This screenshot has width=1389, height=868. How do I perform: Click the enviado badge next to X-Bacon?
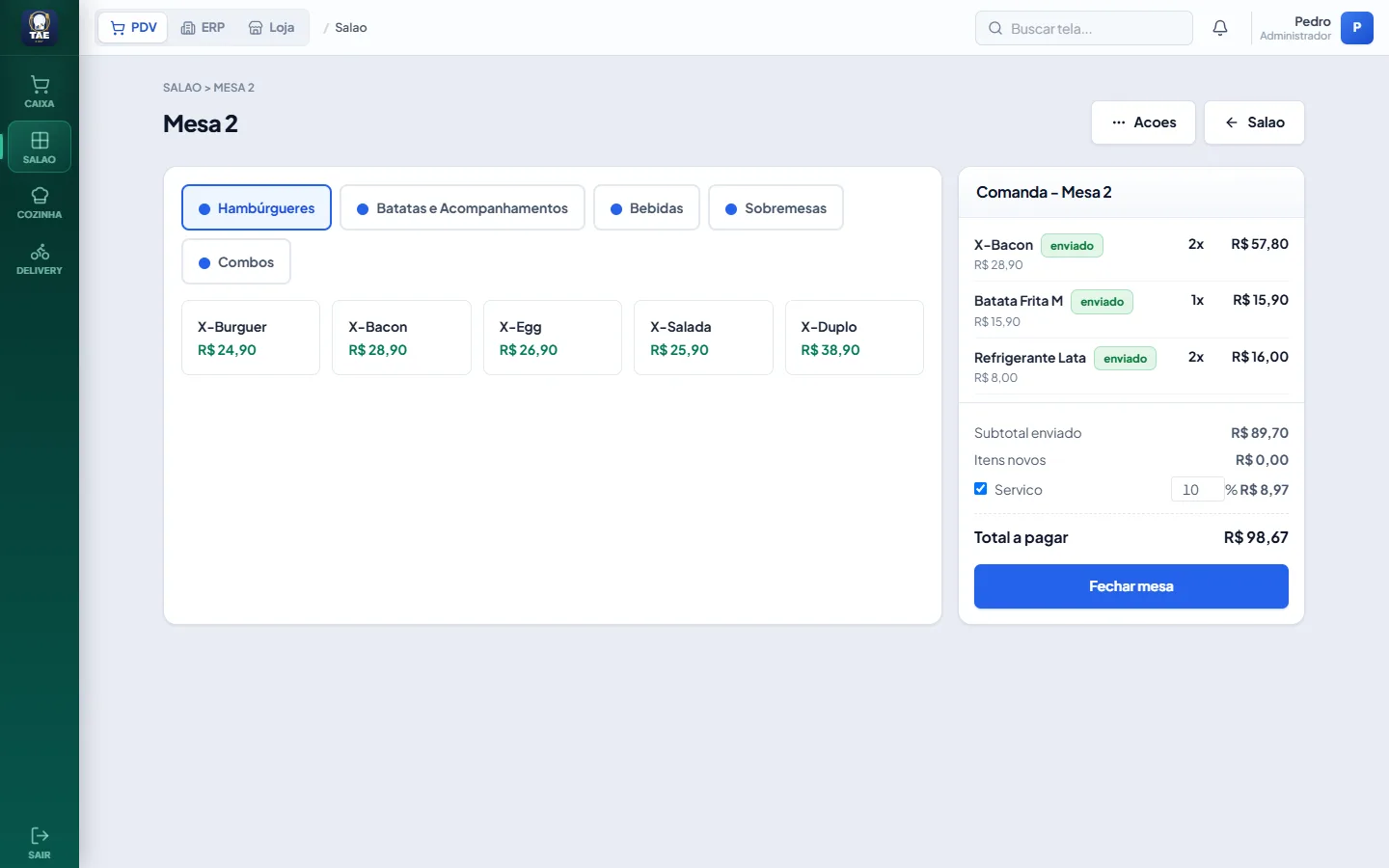point(1072,246)
